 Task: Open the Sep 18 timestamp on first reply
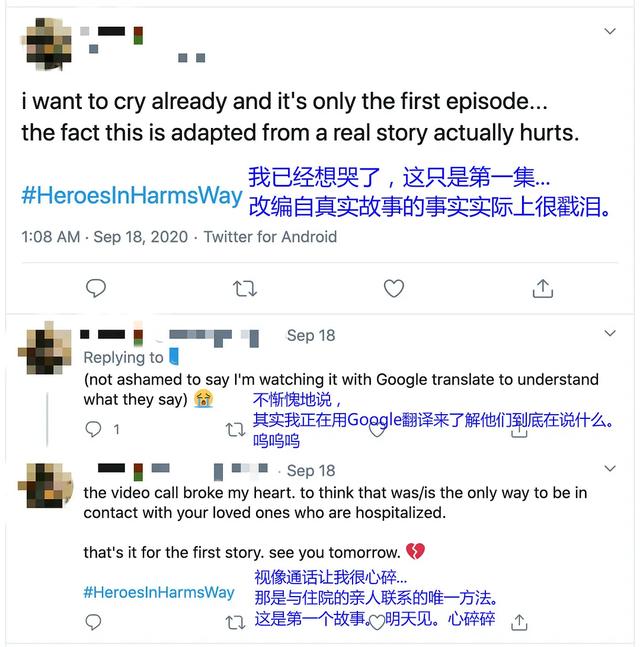(311, 335)
